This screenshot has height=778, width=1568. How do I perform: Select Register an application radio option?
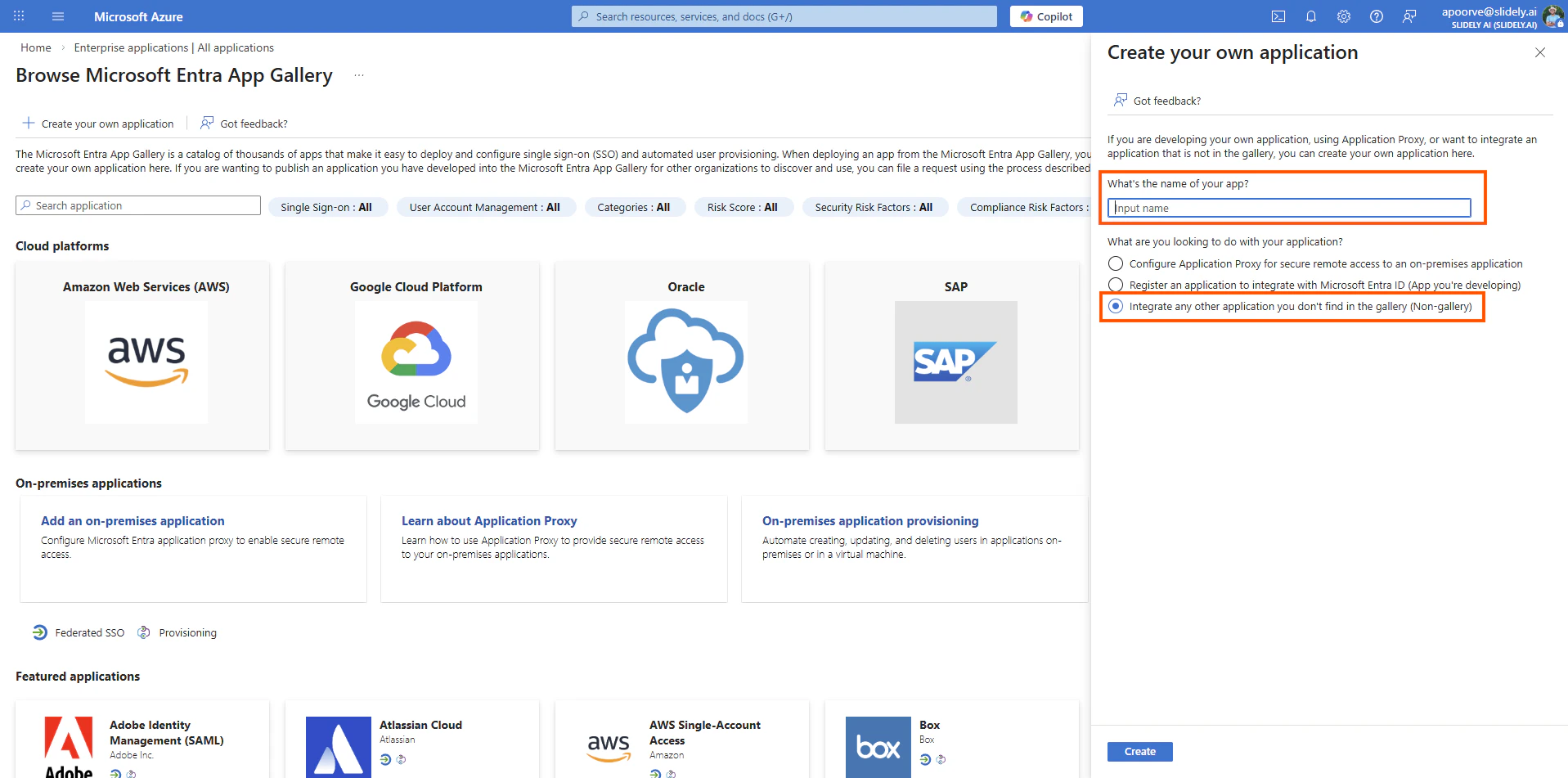(x=1116, y=285)
